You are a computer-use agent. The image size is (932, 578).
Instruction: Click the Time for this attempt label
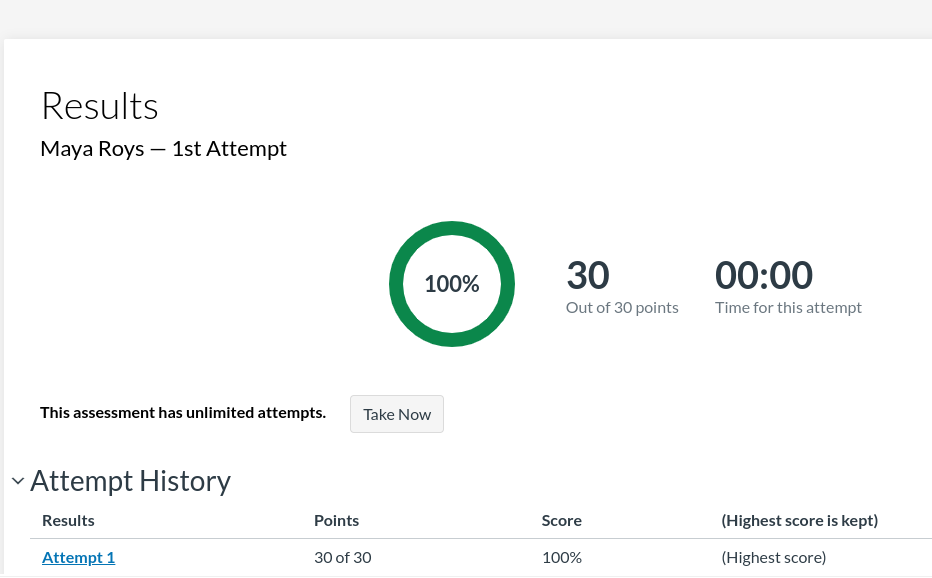(x=788, y=308)
